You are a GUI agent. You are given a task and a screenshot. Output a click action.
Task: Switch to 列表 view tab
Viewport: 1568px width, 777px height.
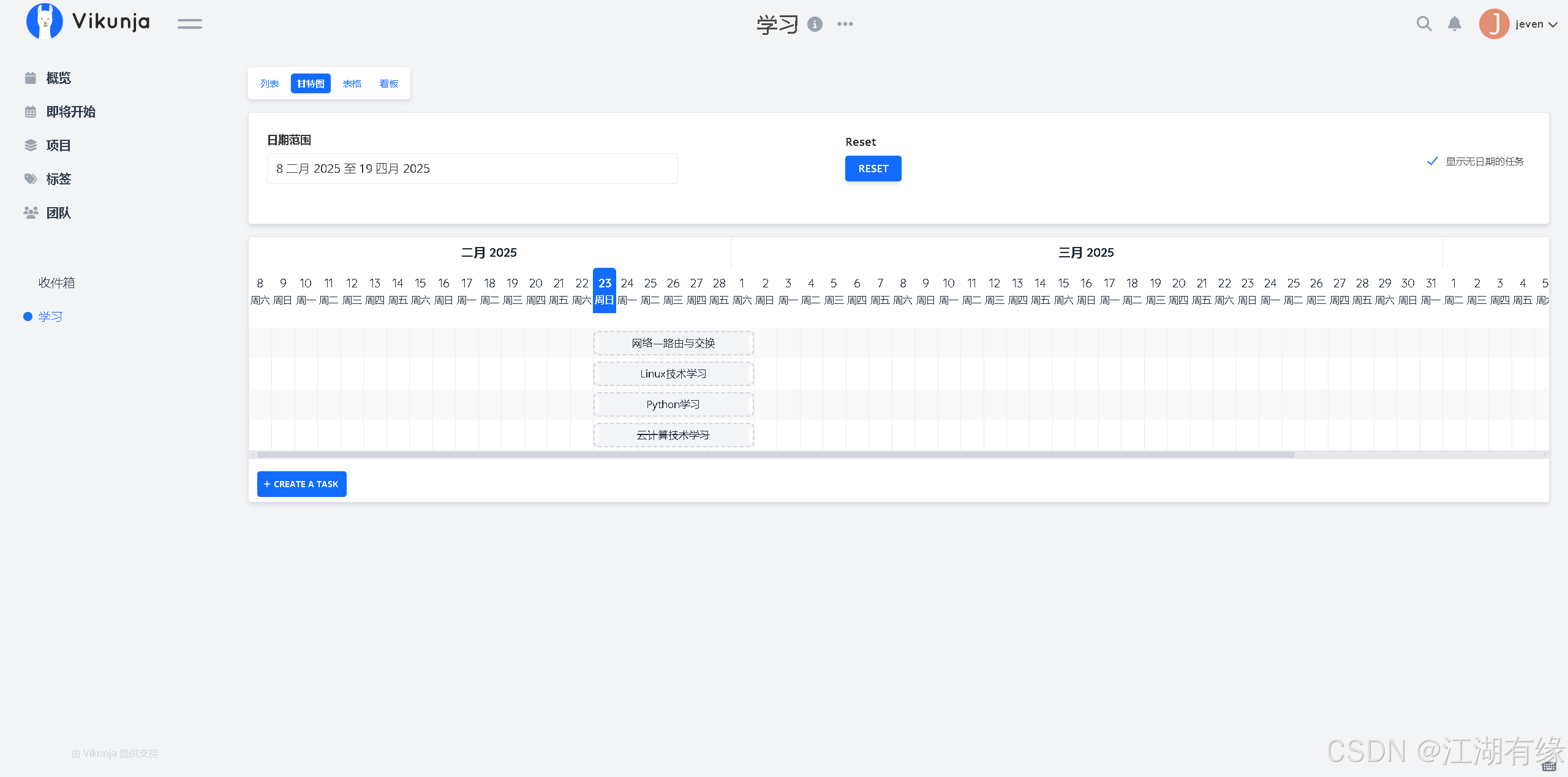tap(269, 83)
